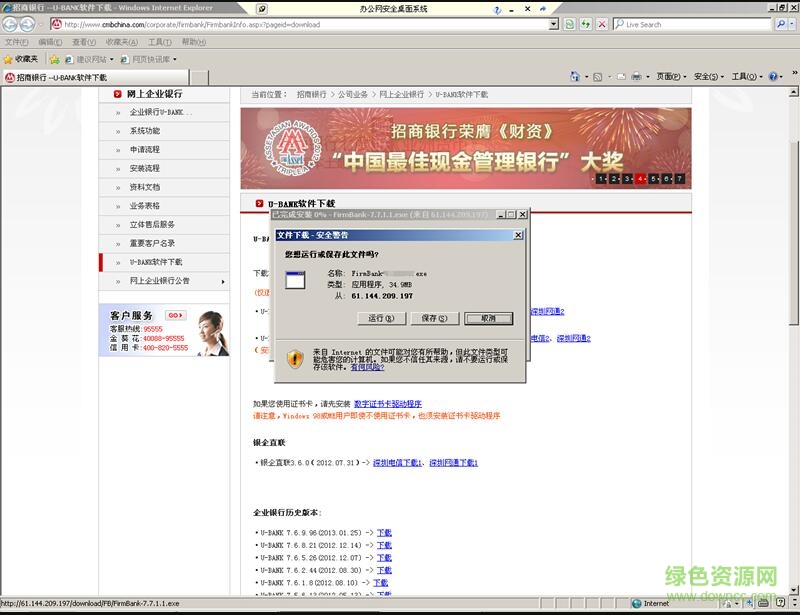This screenshot has width=800, height=615.
Task: Click the 保存(S) button in download dialog
Action: coord(435,318)
